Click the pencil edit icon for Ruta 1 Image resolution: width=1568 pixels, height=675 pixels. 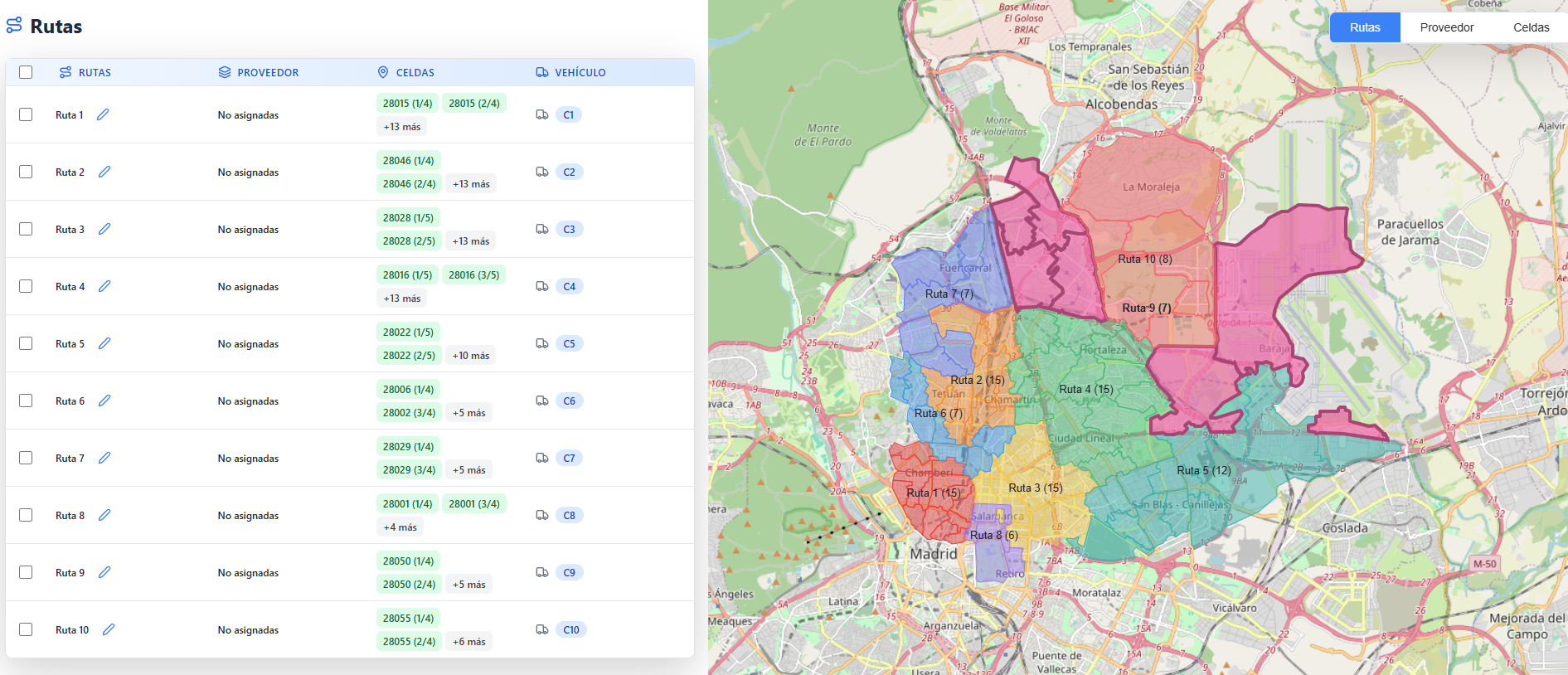point(103,114)
